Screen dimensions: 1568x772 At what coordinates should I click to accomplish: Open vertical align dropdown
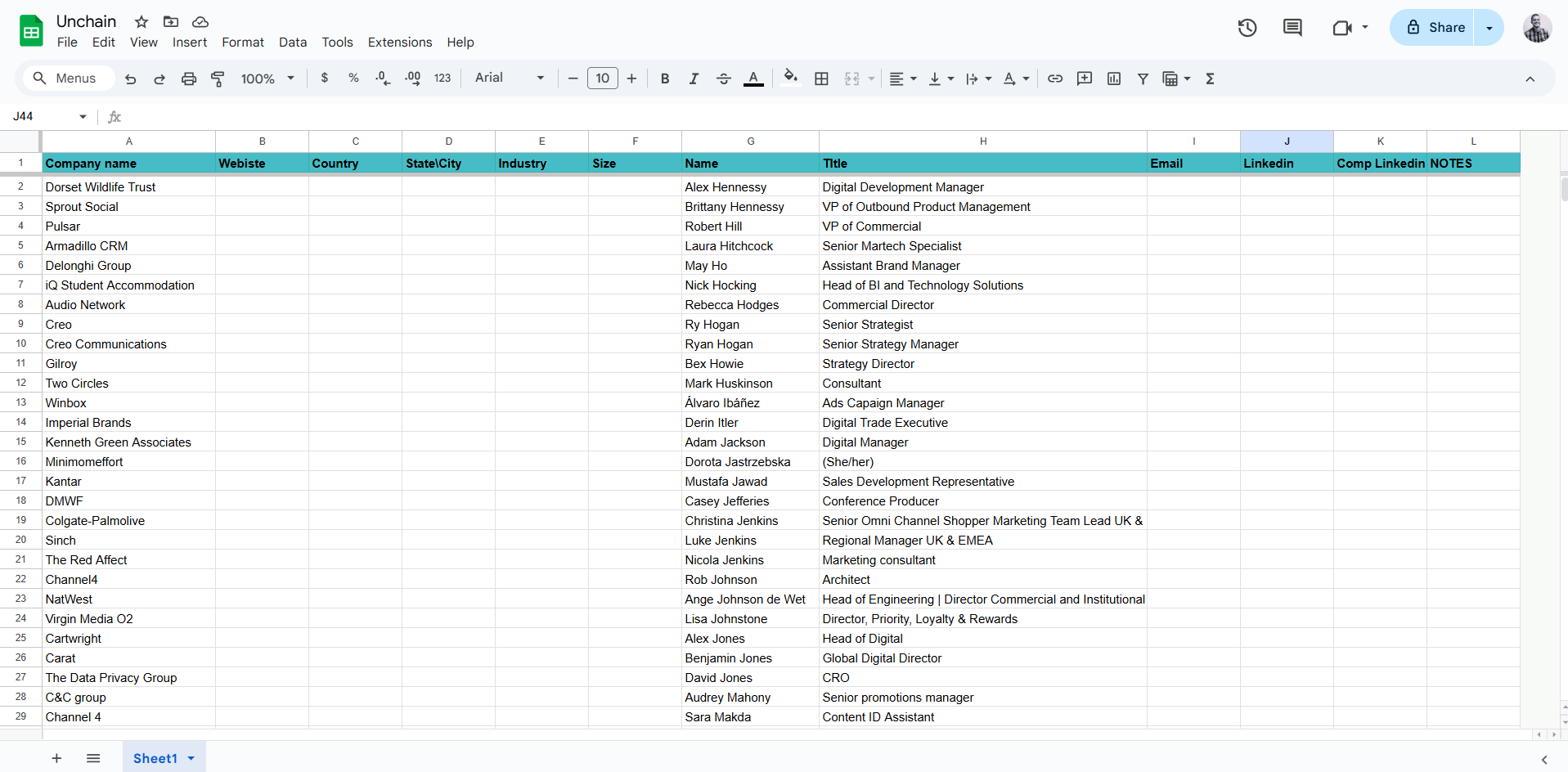click(941, 79)
